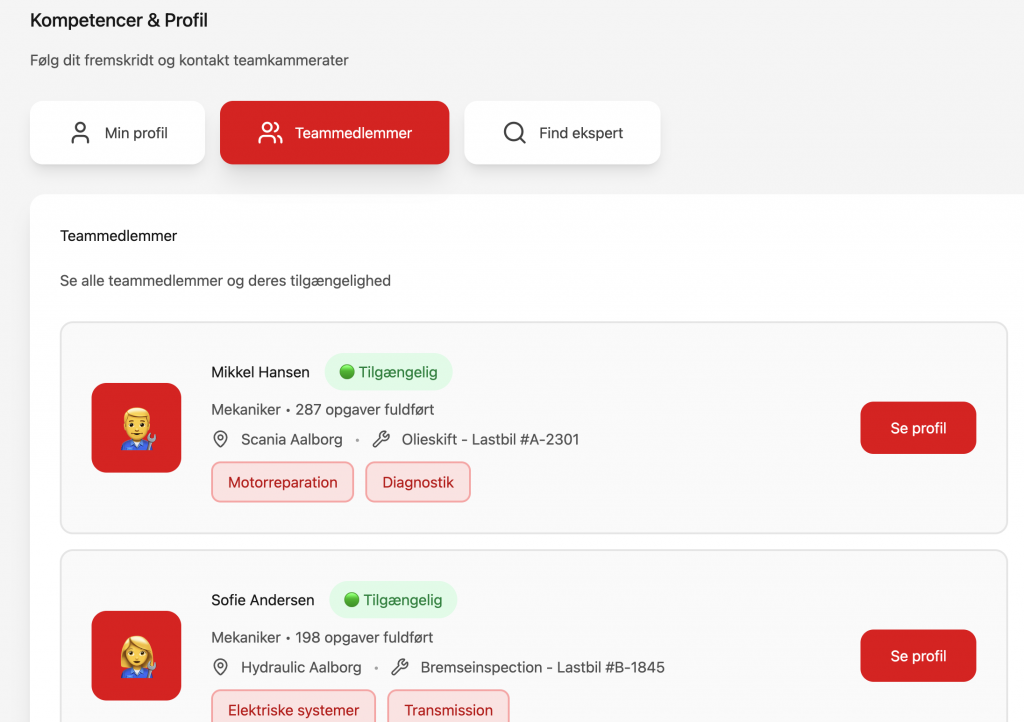Screen dimensions: 1024x722
Task: Select the Teammedlemmer tab
Action: click(334, 133)
